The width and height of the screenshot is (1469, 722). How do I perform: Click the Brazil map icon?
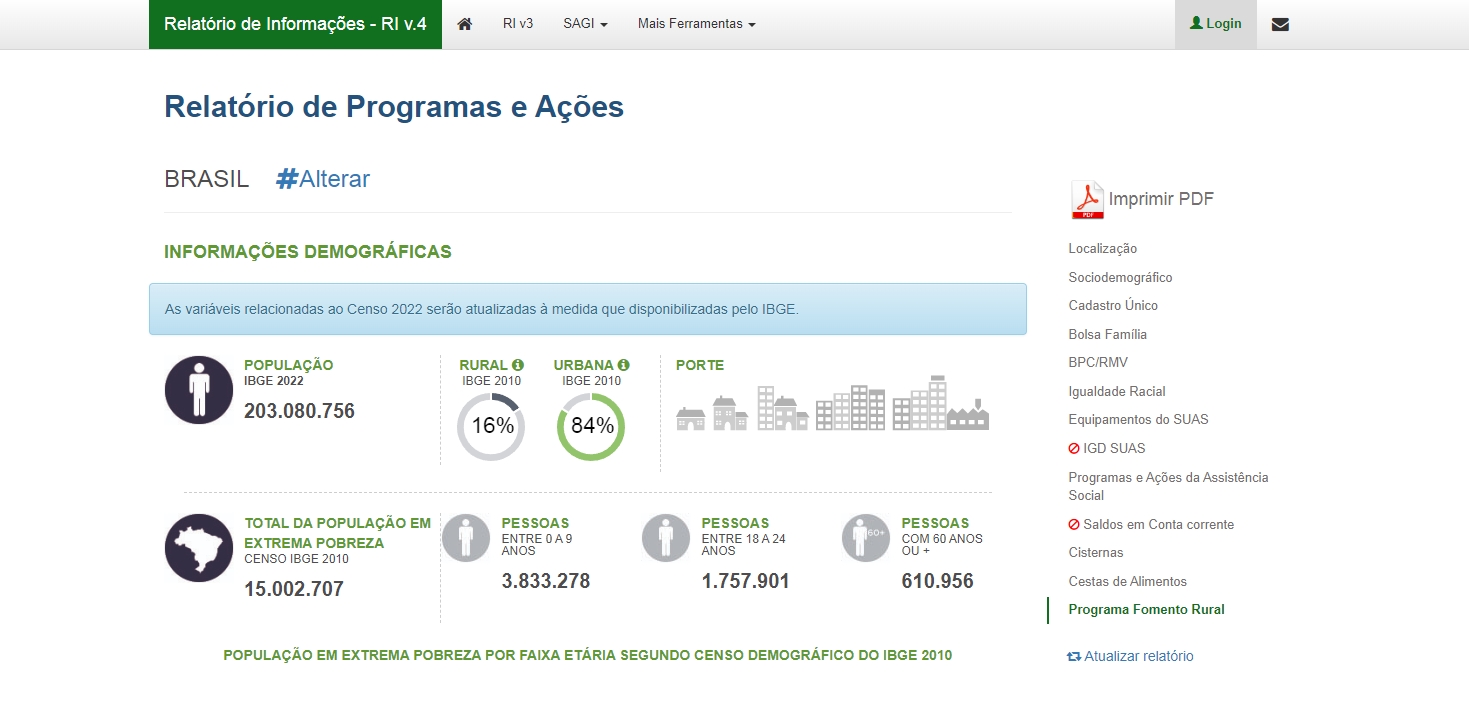(x=198, y=548)
